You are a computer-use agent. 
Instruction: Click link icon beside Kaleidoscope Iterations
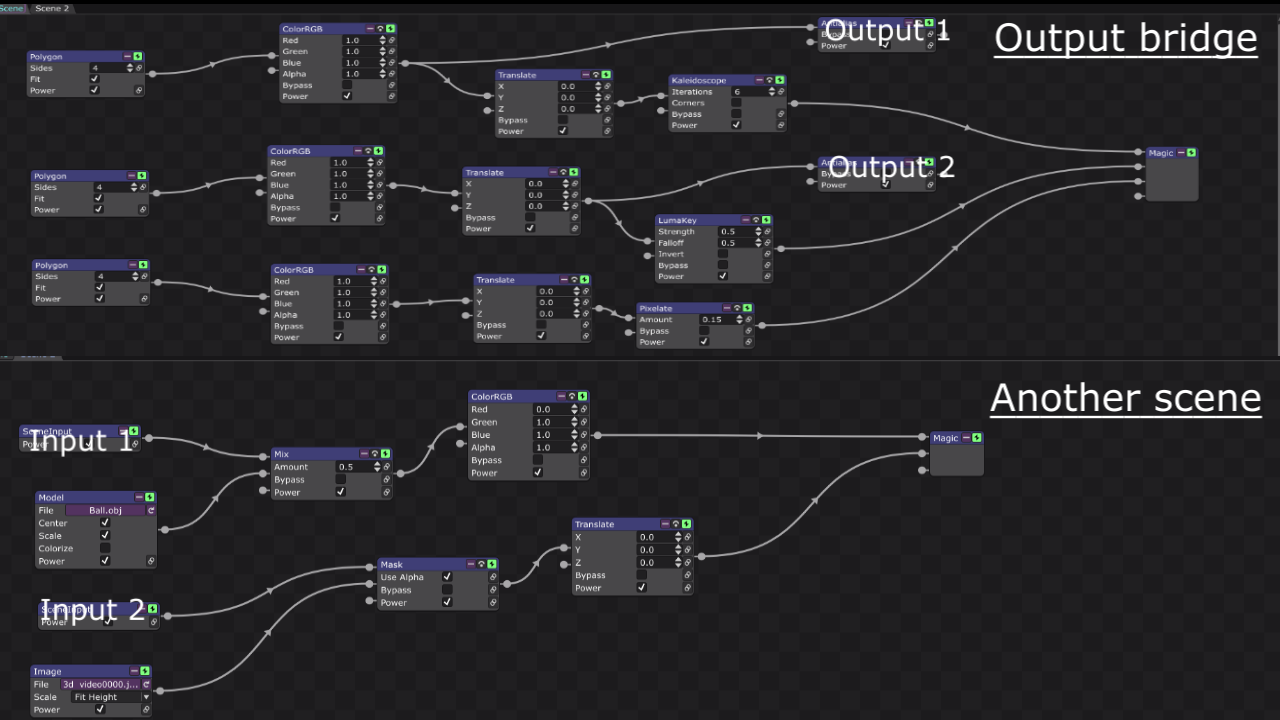coord(781,92)
